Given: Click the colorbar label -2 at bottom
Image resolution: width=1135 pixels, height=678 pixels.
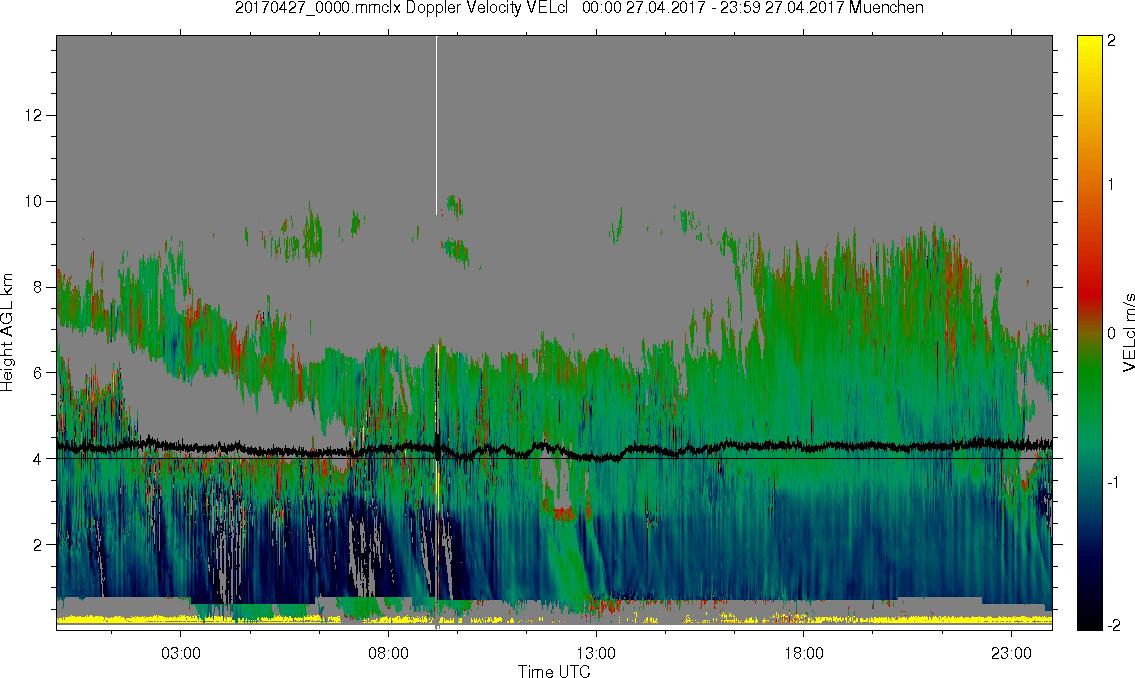Looking at the screenshot, I should pos(1112,625).
